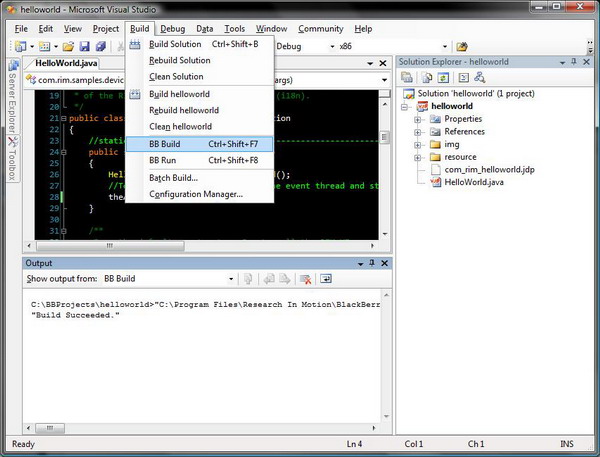Select HelloWorld.java in Solution Explorer
The height and width of the screenshot is (457, 600).
click(473, 182)
